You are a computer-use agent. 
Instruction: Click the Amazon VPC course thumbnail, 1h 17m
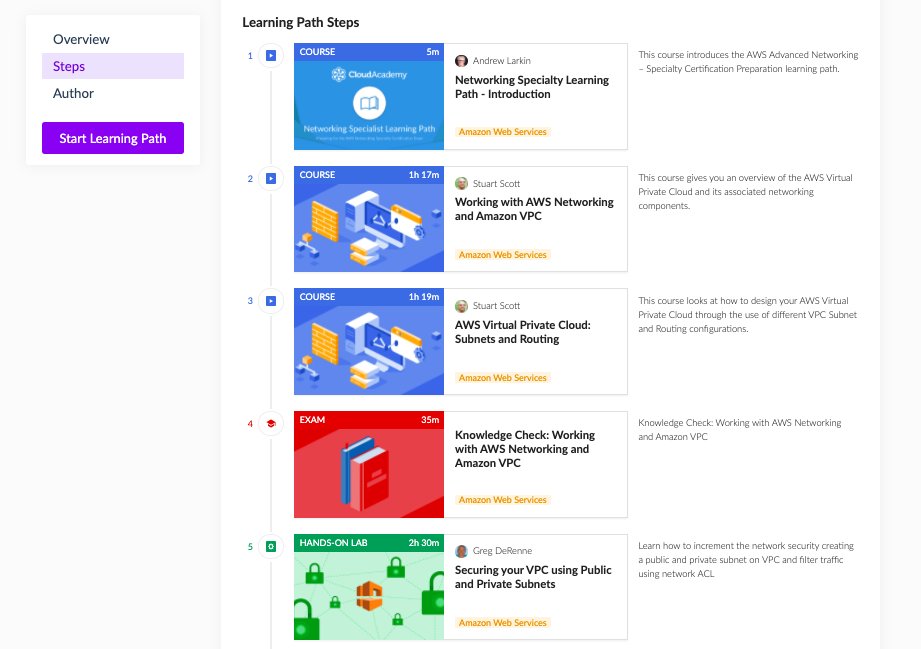click(x=369, y=219)
